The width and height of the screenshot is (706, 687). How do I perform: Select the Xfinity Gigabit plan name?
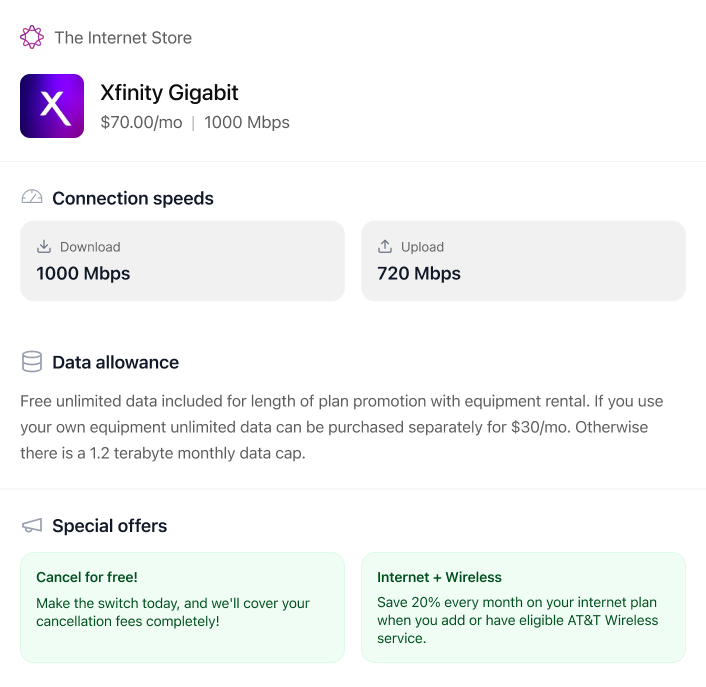[x=169, y=93]
